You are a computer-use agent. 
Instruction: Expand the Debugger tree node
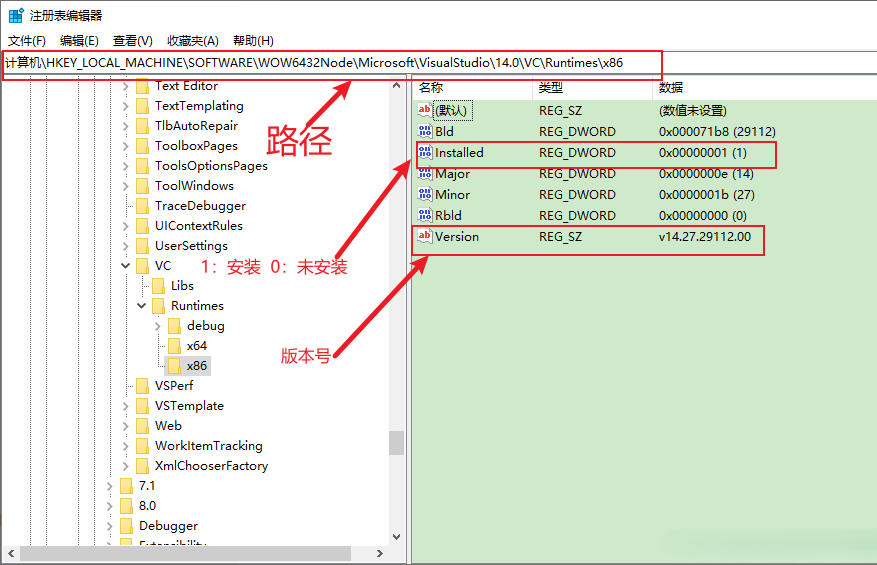click(110, 526)
